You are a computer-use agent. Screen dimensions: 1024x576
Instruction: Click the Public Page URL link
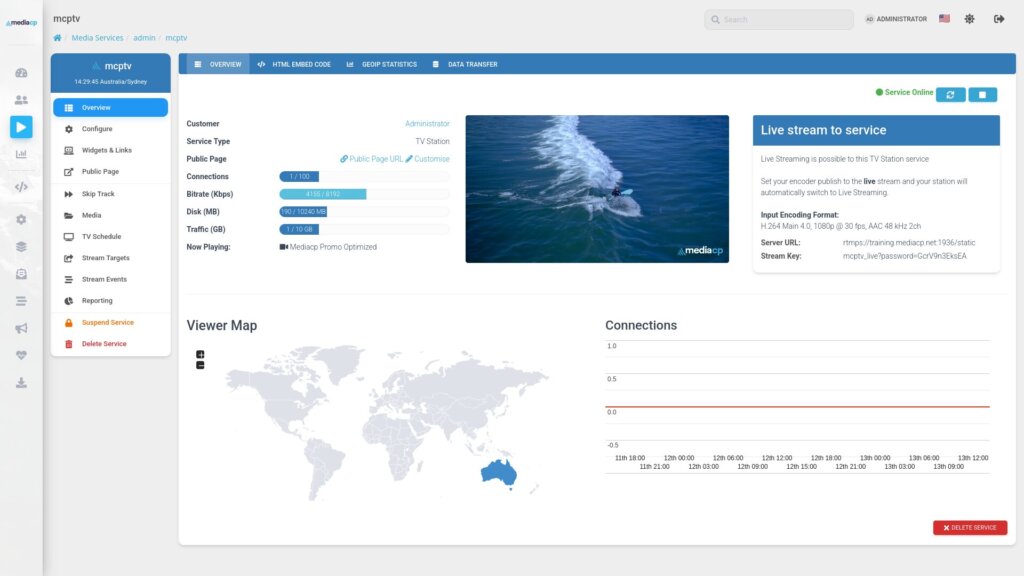point(371,159)
